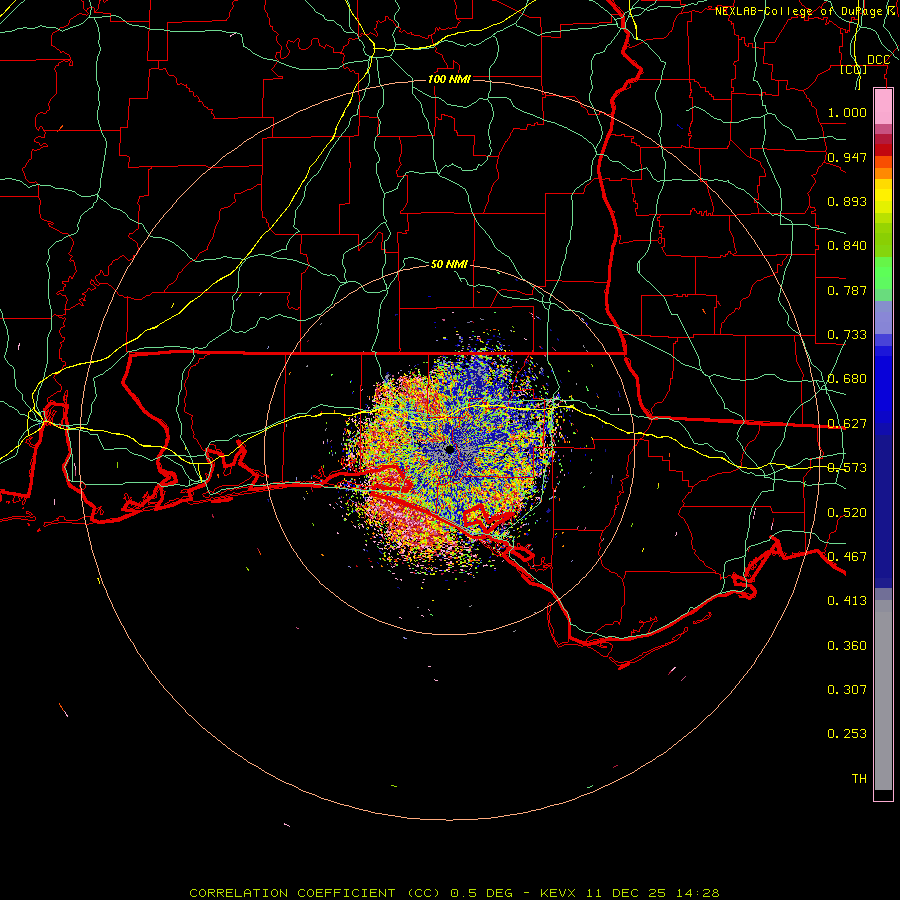
Task: Click the 0.787 scale value
Action: click(x=847, y=290)
